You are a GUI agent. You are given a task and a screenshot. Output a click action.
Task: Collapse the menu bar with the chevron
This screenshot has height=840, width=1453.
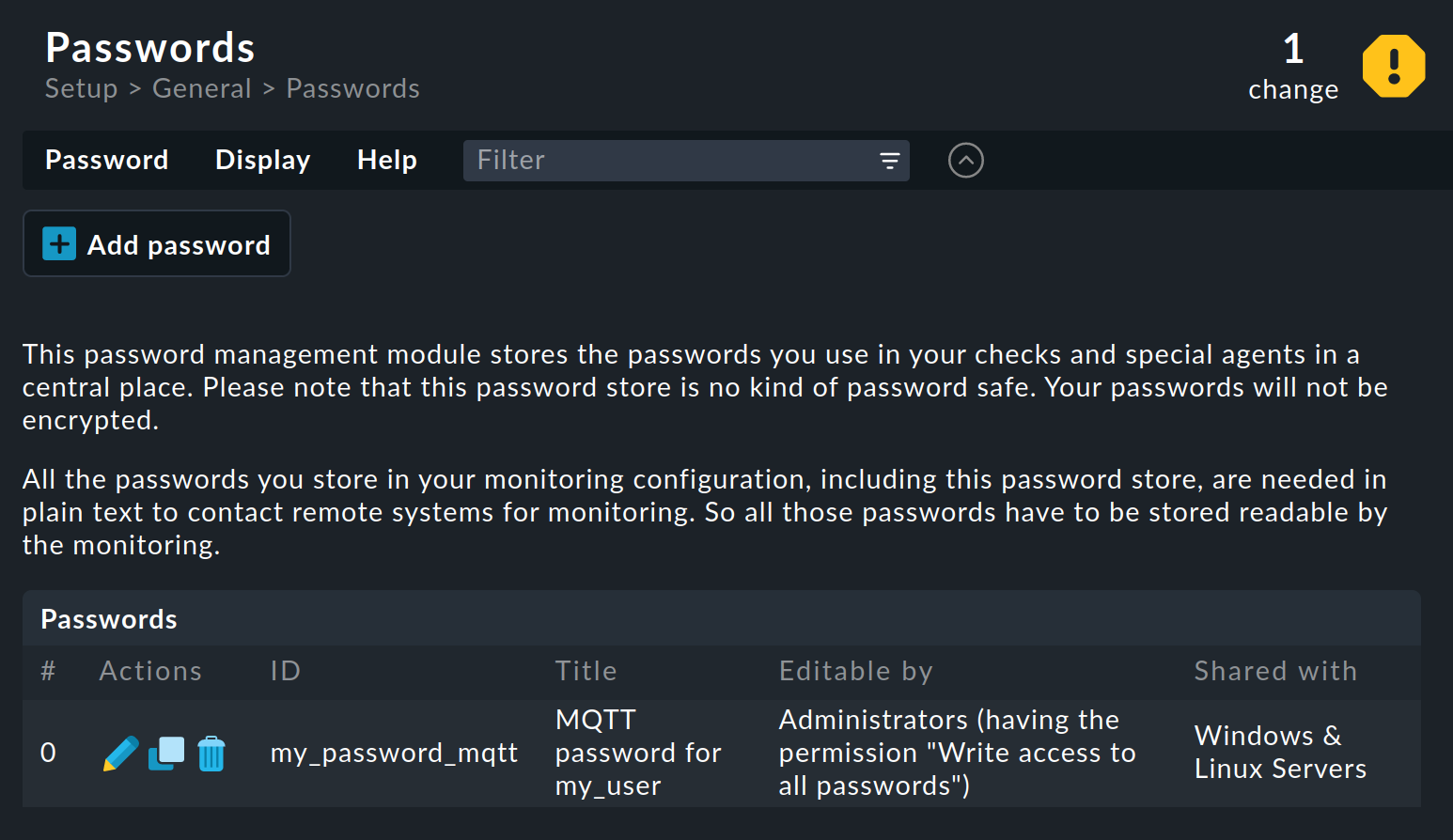[965, 160]
